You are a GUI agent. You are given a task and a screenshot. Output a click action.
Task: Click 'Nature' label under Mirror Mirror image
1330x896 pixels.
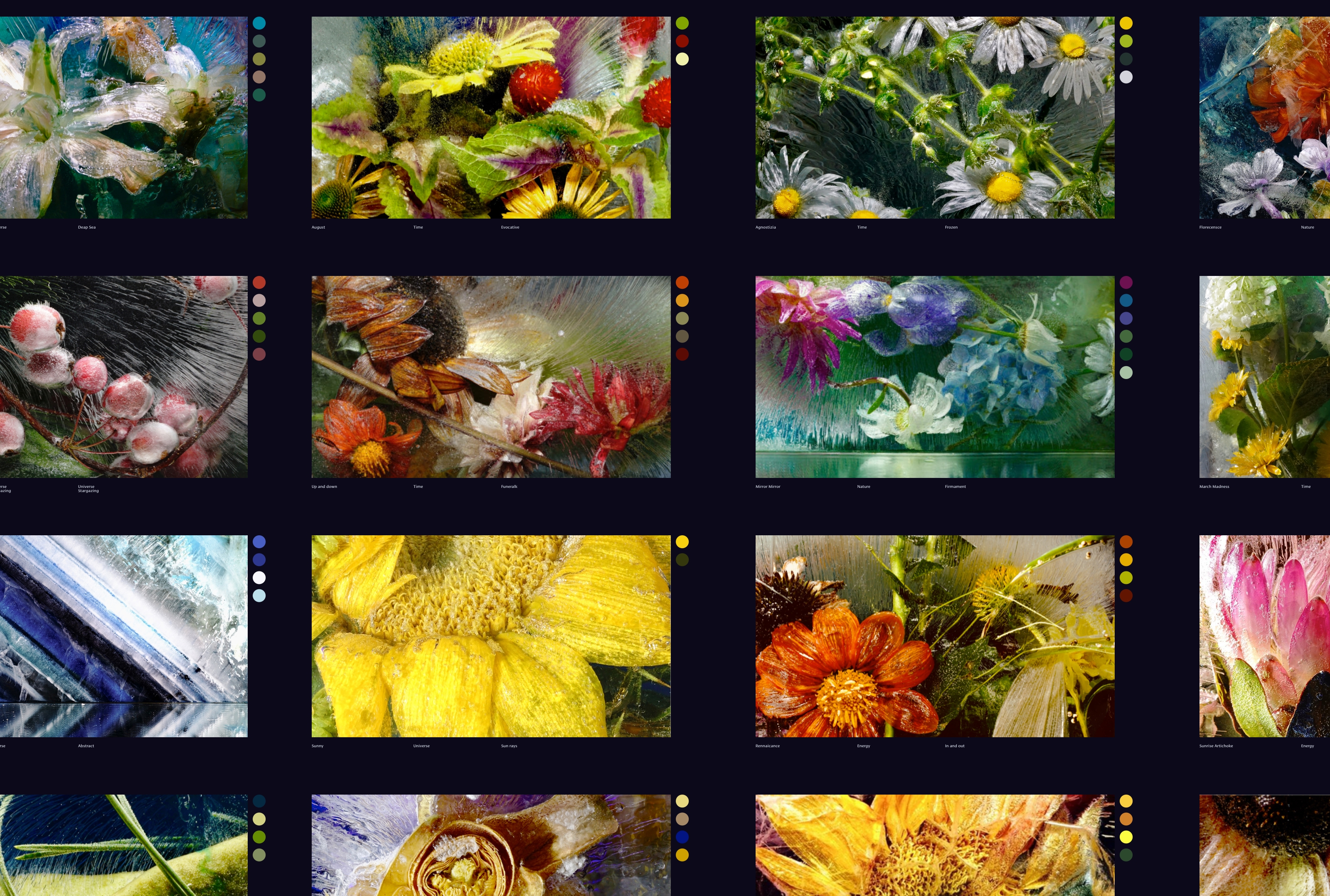864,487
